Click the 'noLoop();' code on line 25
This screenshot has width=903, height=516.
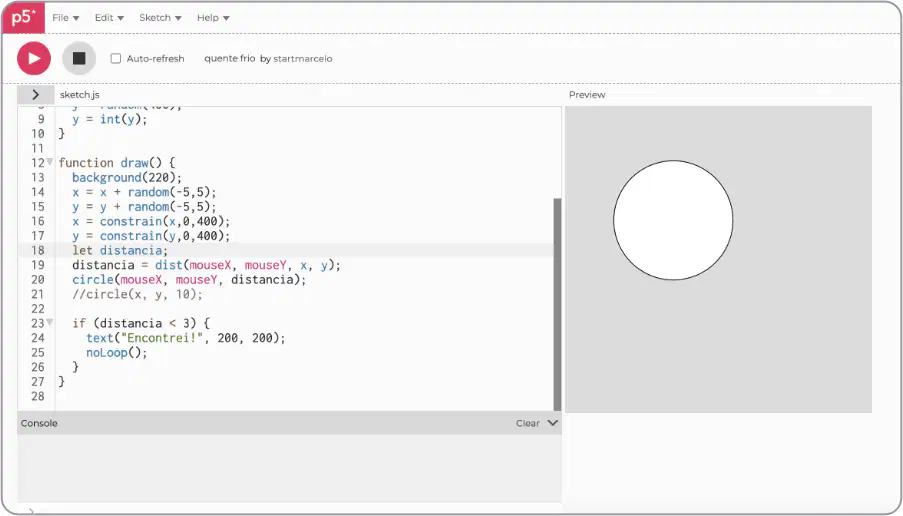tap(117, 352)
